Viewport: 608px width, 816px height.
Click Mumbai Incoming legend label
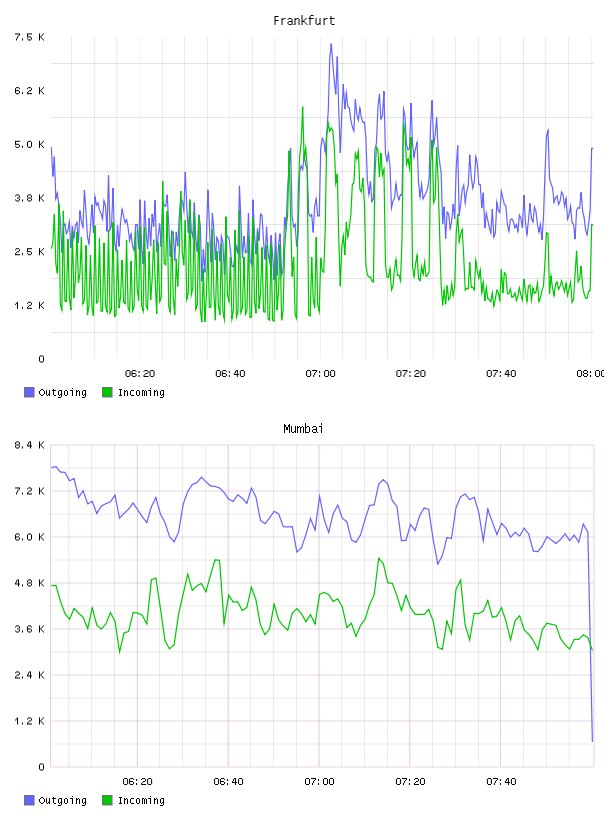tap(141, 801)
